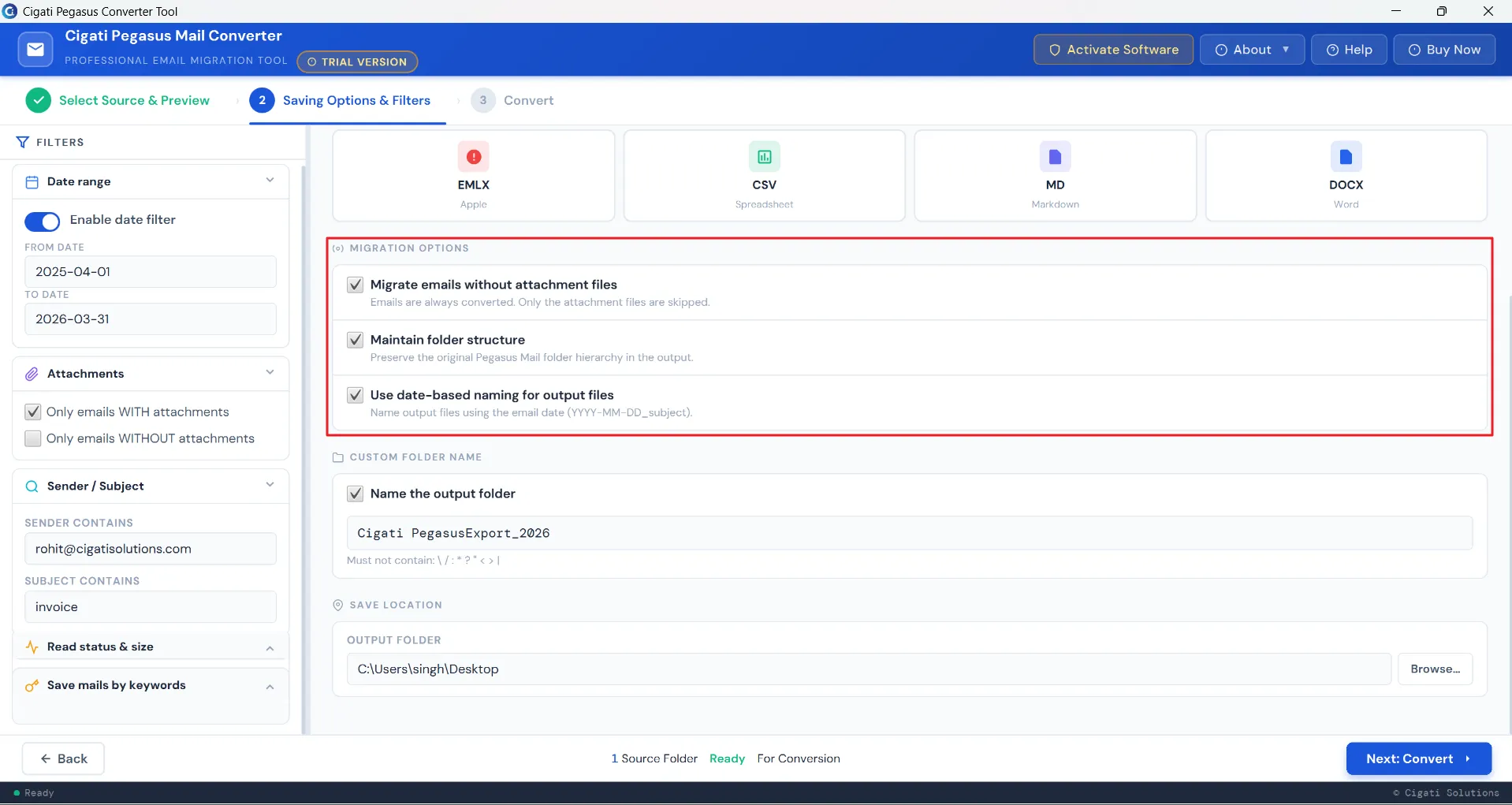Image resolution: width=1512 pixels, height=805 pixels.
Task: Uncheck Migrate emails without attachment files
Action: point(356,285)
